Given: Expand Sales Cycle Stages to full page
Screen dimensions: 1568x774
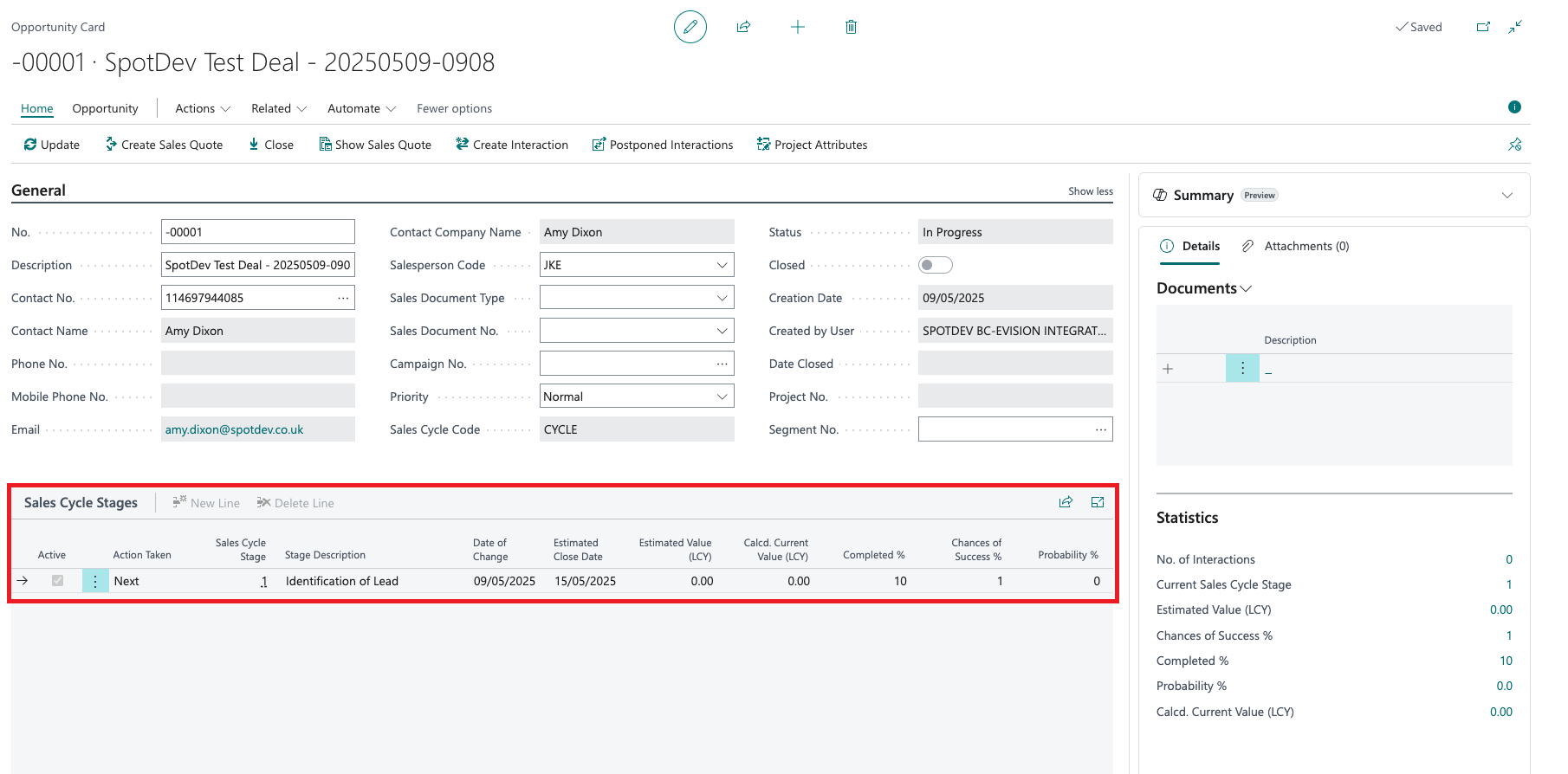Looking at the screenshot, I should click(1098, 502).
